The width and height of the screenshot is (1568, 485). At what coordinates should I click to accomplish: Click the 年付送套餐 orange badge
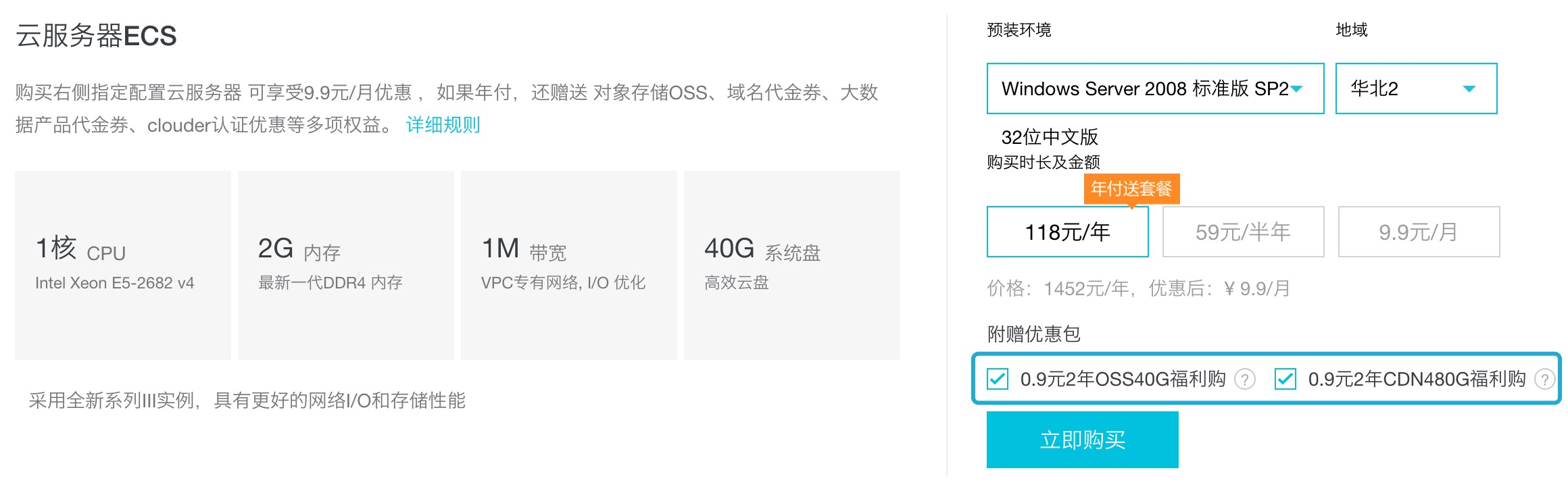pos(1133,190)
